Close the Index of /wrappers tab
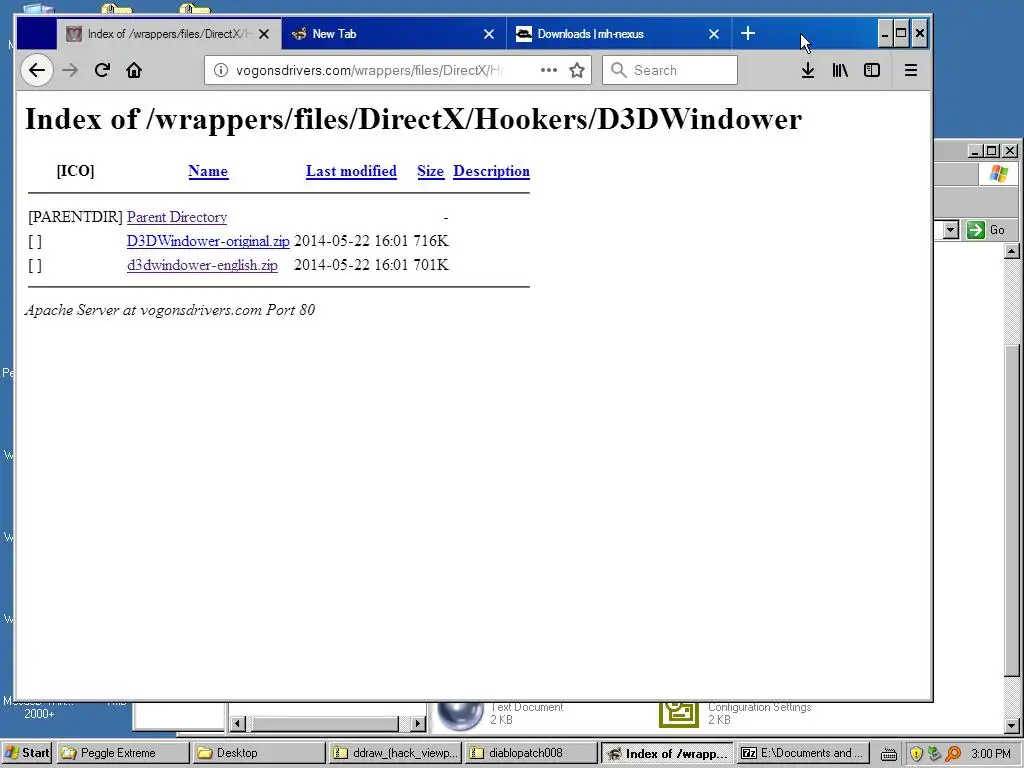Screen dimensions: 1024x768 (264, 34)
